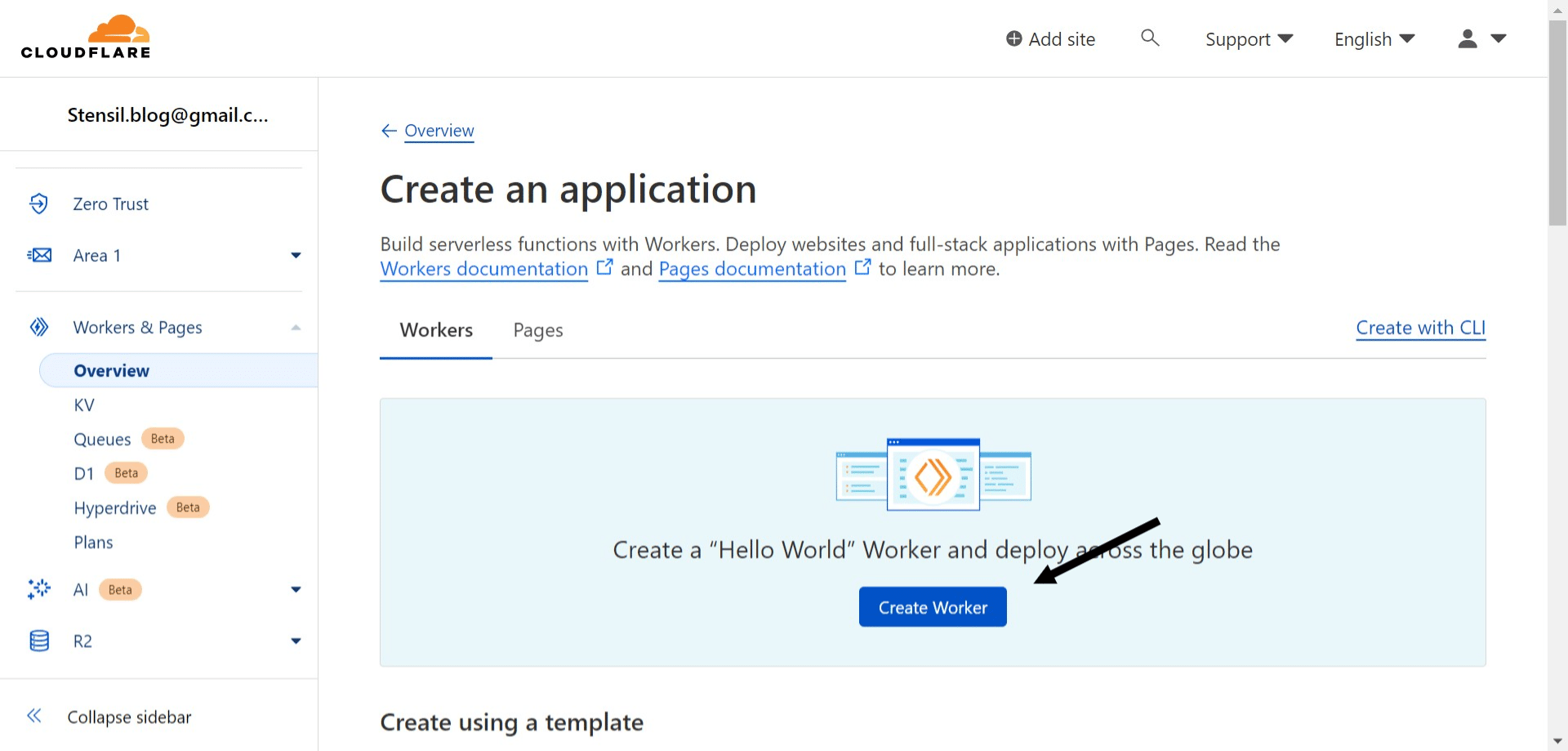This screenshot has height=751, width=1568.
Task: Open the search icon in the header
Action: [x=1149, y=38]
